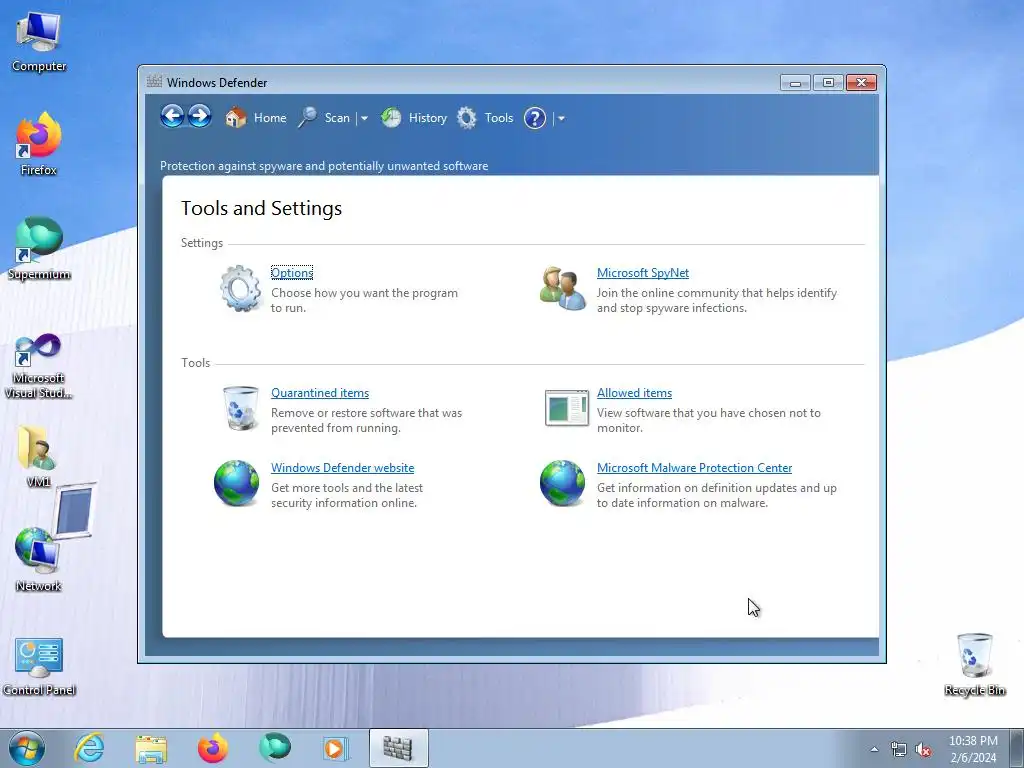
Task: Open the Microsoft SpyNet link
Action: [643, 273]
